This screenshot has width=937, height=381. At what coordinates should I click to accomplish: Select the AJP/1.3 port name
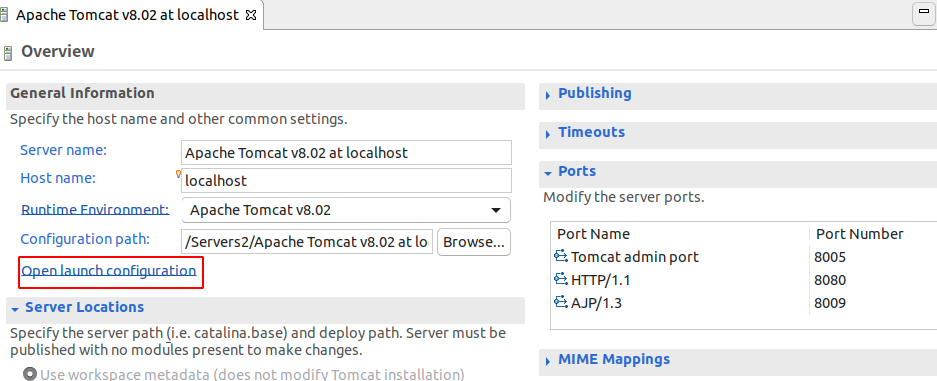click(596, 303)
